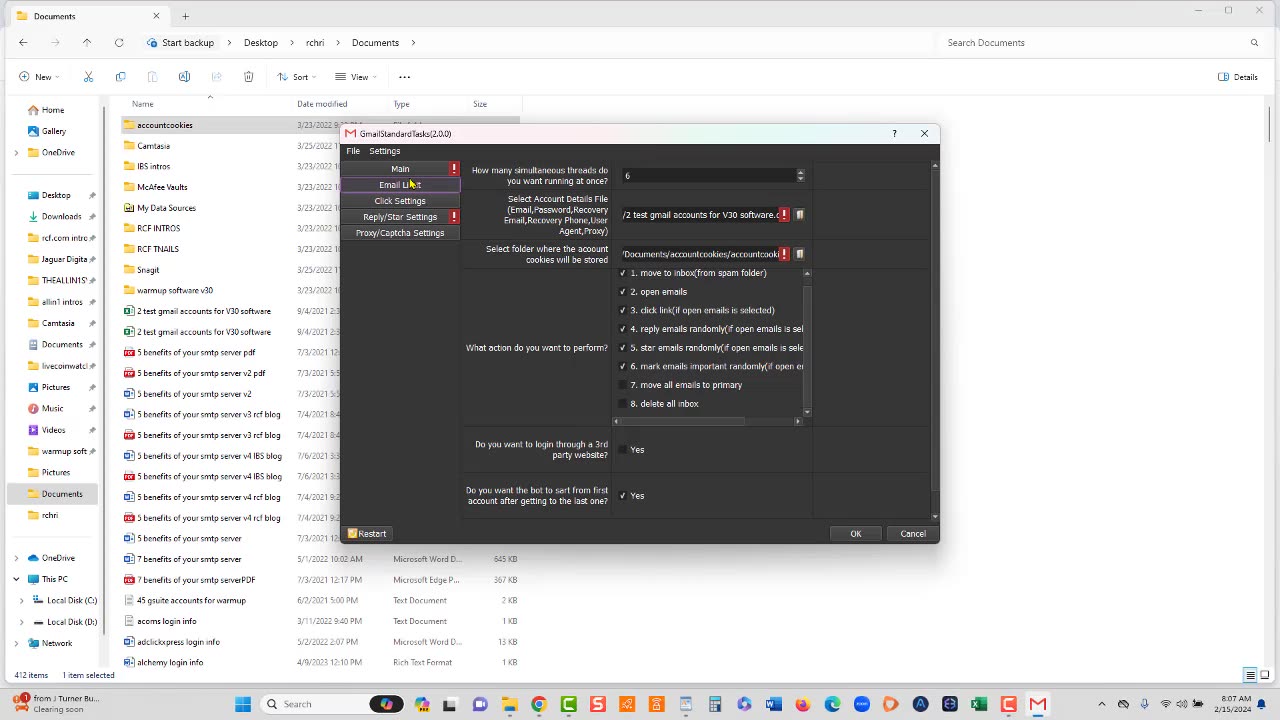Viewport: 1280px width, 720px height.
Task: Expand Network in the navigation pane
Action: (16, 644)
